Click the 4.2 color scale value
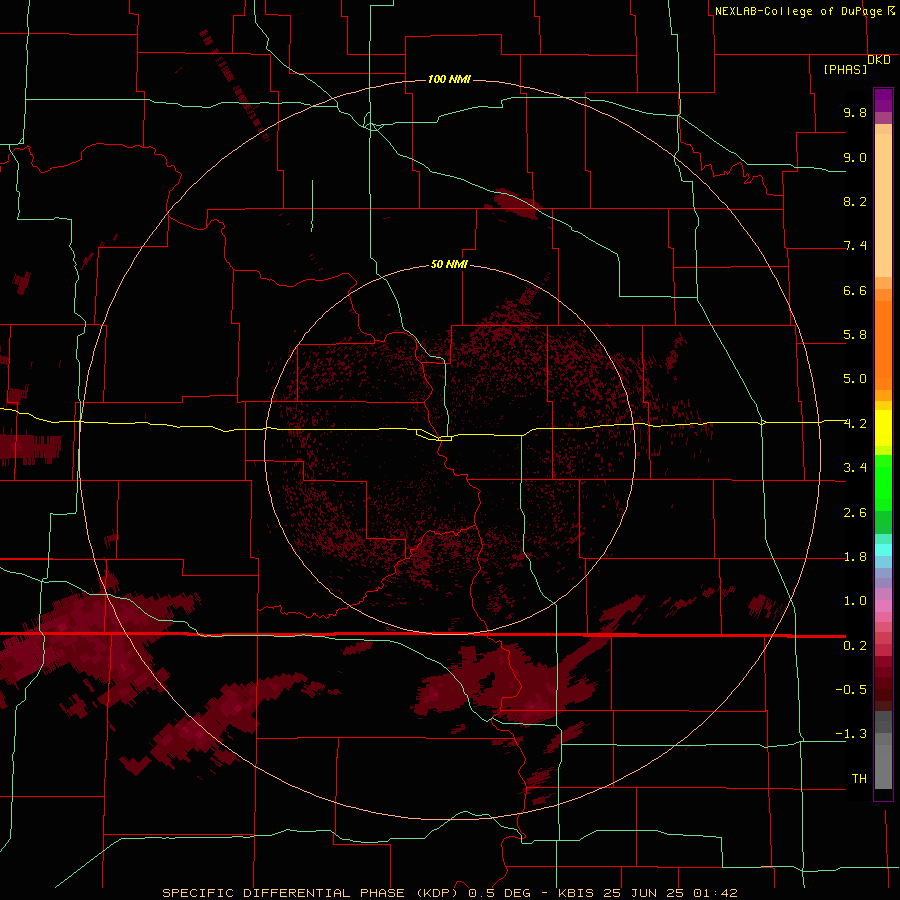This screenshot has width=900, height=900. (855, 424)
